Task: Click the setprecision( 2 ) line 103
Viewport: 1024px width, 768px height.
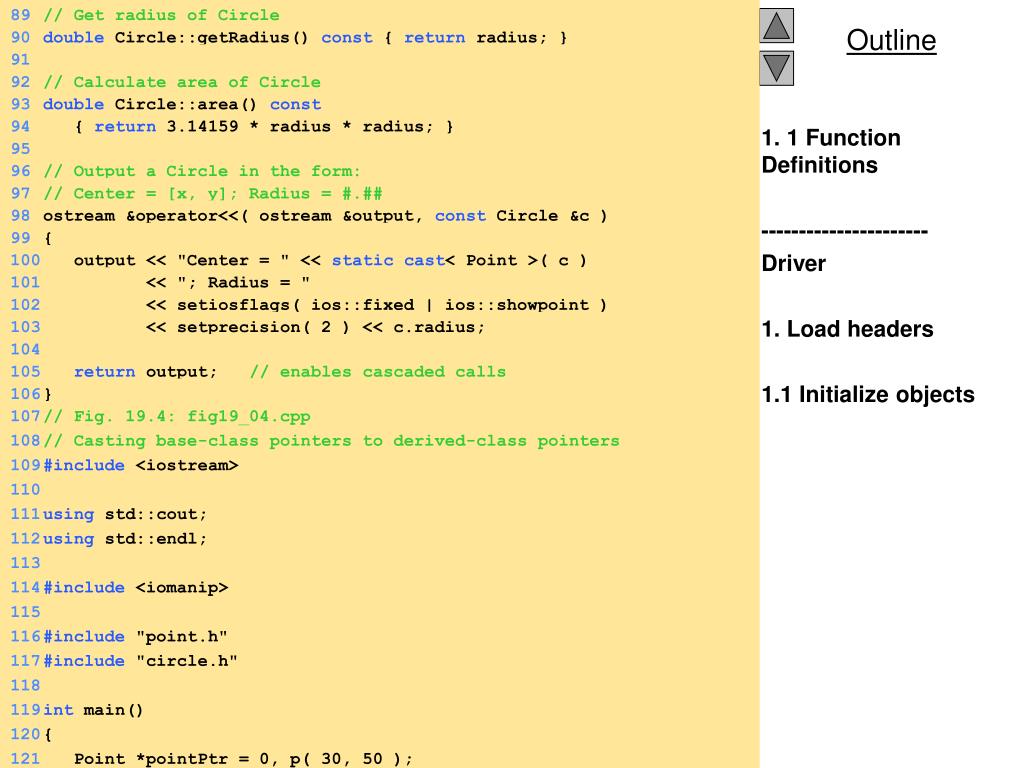Action: tap(315, 327)
